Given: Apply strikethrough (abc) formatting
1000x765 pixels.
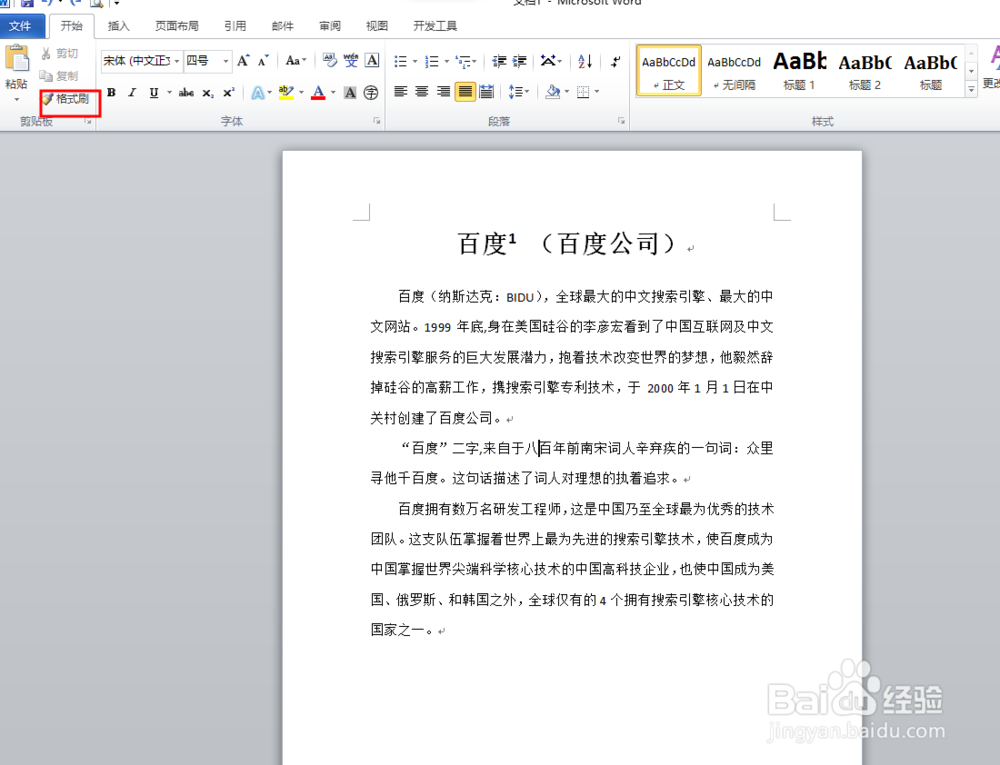Looking at the screenshot, I should coord(186,93).
